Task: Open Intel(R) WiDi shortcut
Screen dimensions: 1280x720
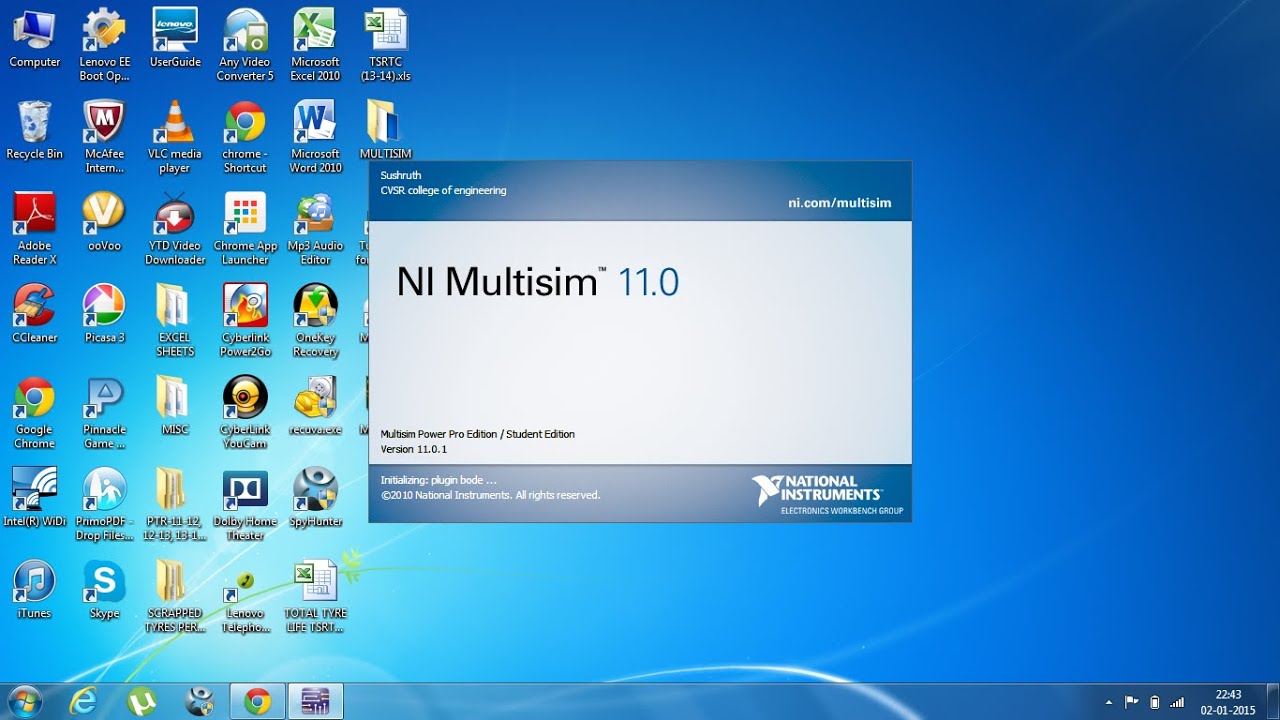Action: tap(35, 498)
